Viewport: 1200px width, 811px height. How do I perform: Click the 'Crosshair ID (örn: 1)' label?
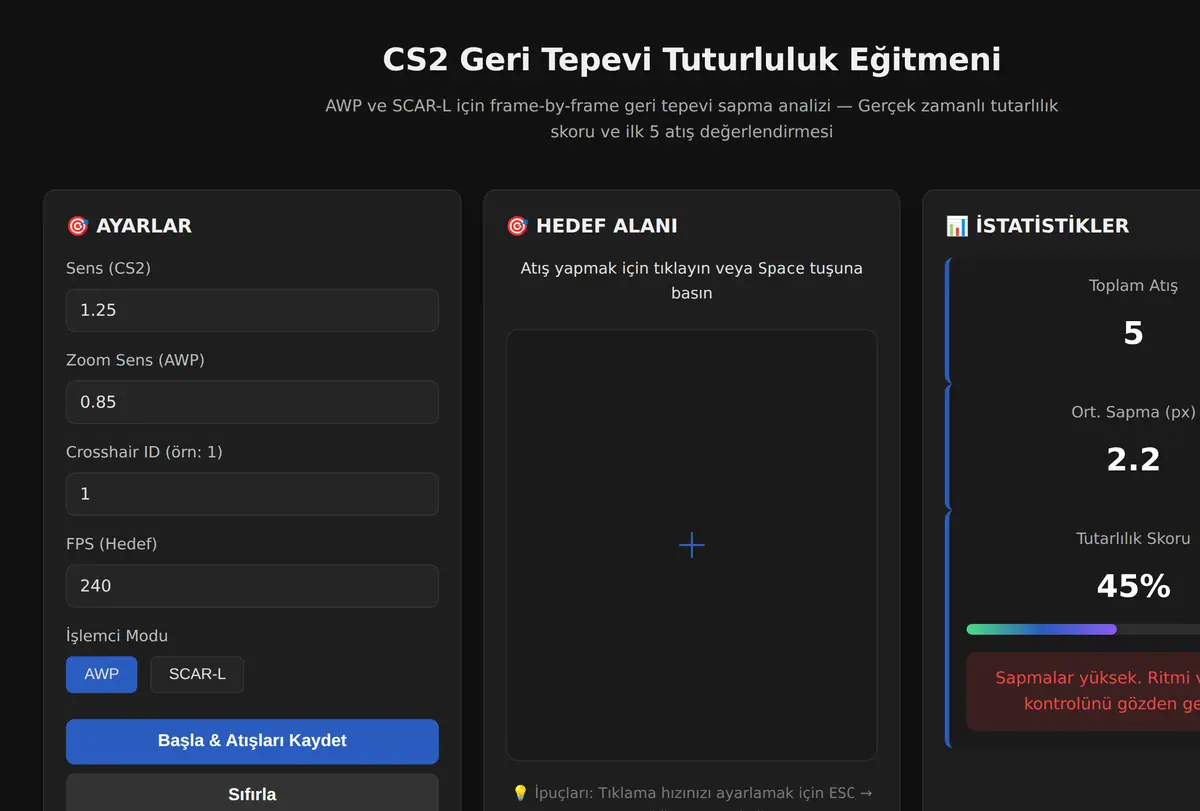(144, 452)
